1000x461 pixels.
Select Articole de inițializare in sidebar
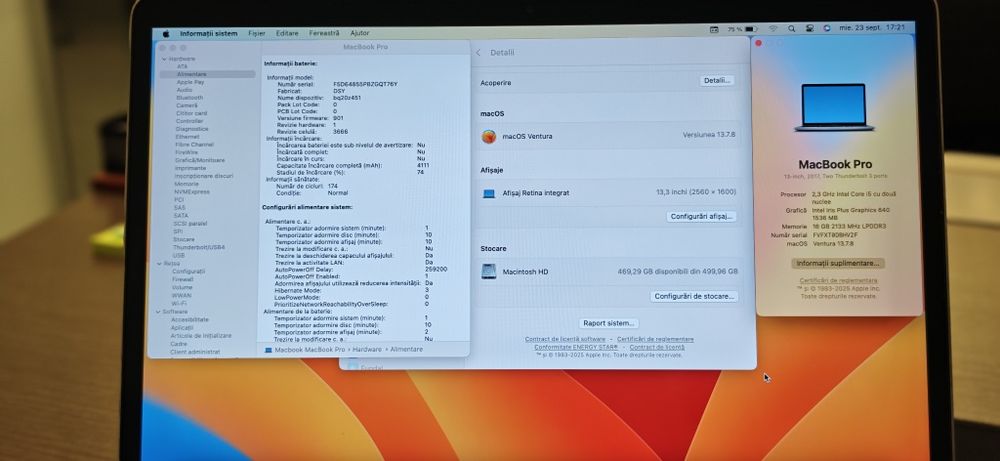pos(201,335)
